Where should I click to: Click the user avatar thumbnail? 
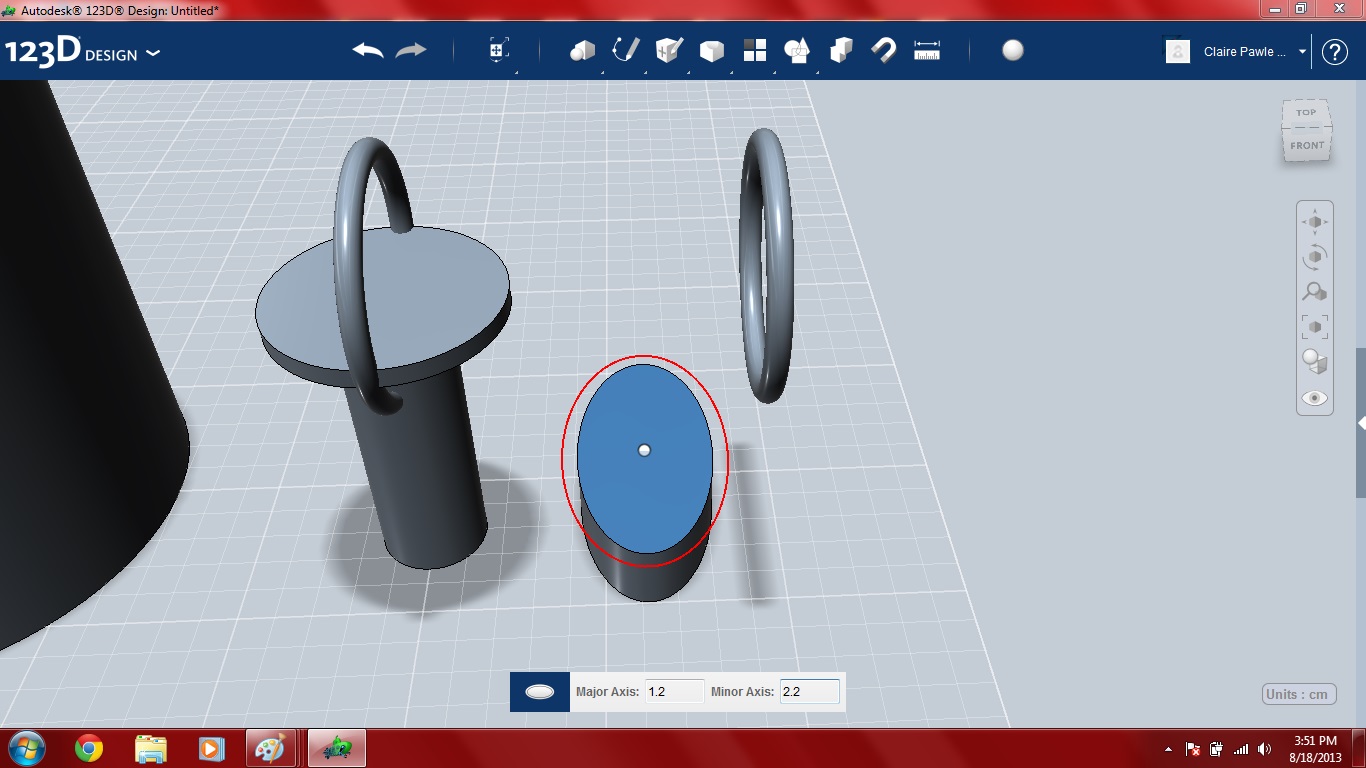1178,52
